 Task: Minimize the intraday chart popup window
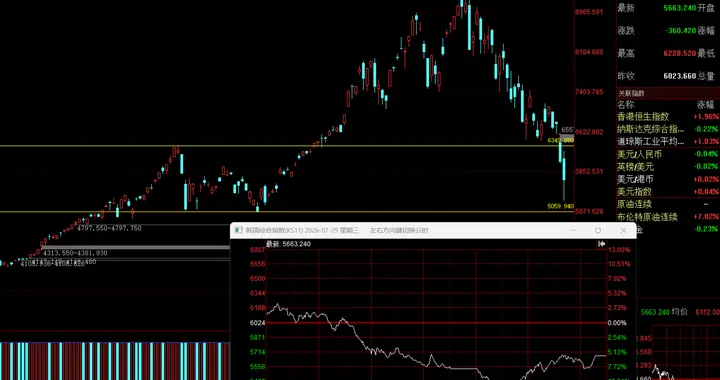pyautogui.click(x=573, y=230)
